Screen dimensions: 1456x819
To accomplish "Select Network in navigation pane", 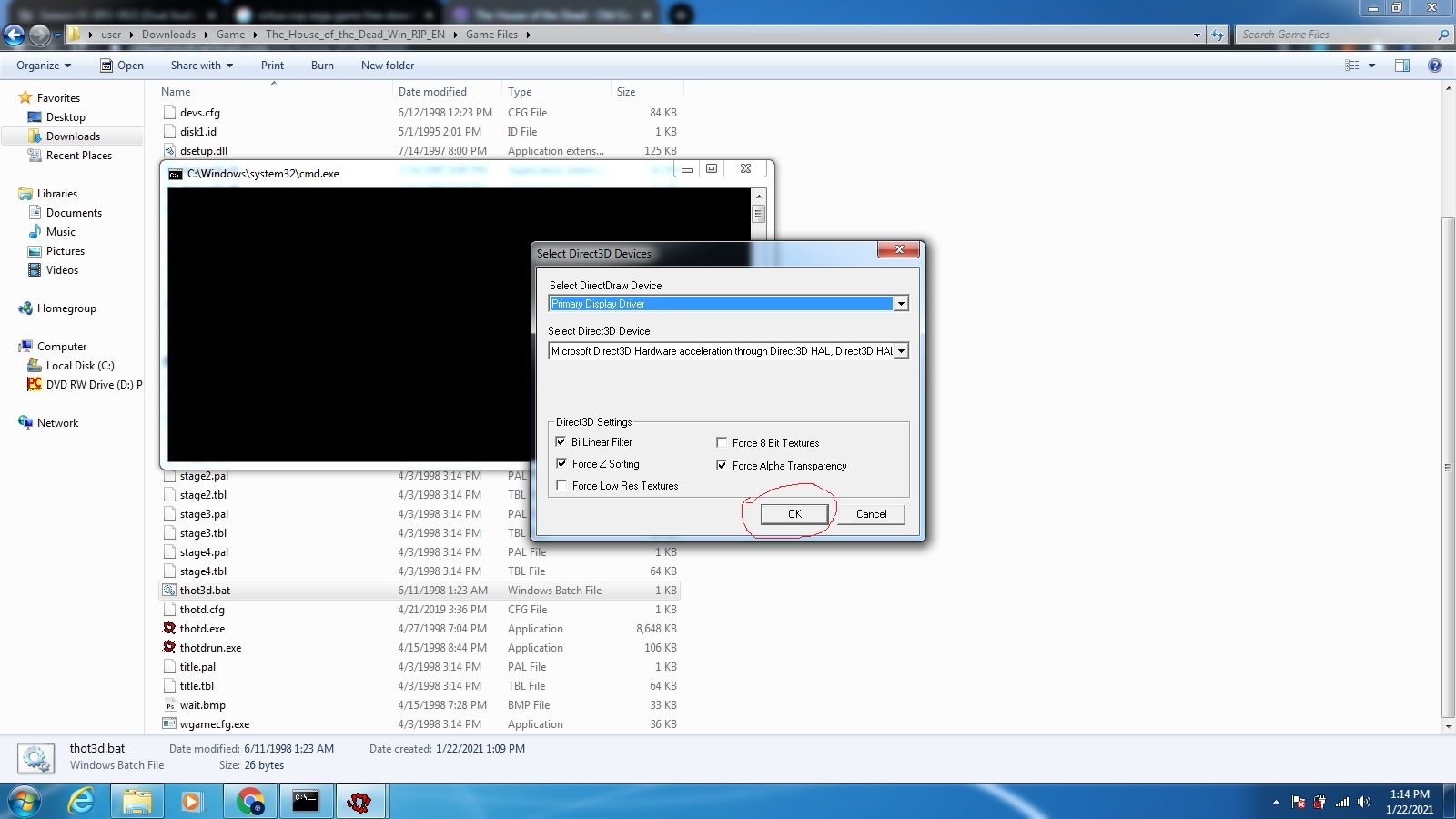I will pyautogui.click(x=57, y=423).
